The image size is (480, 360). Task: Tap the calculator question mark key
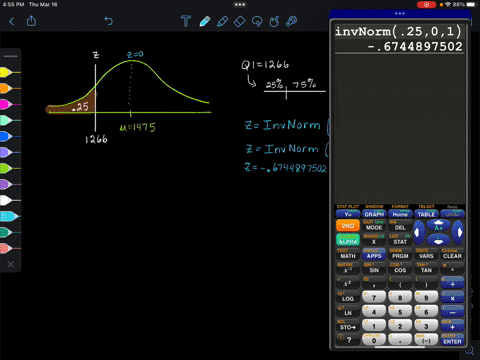pos(348,340)
